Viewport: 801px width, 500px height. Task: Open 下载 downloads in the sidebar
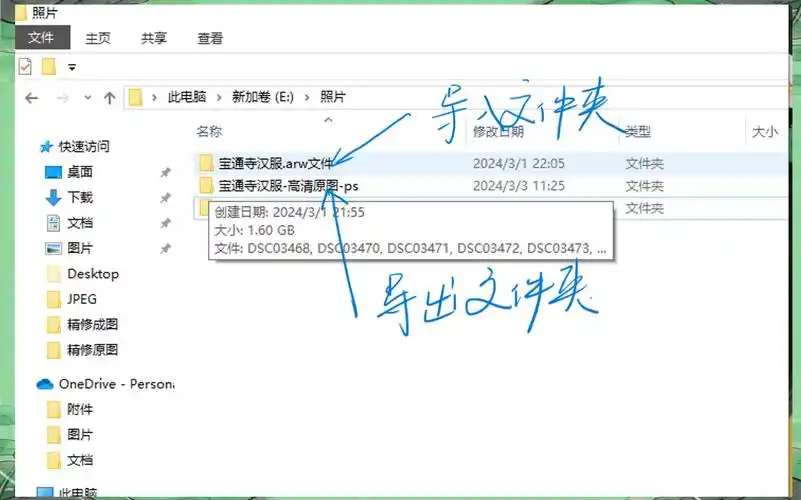[x=80, y=197]
